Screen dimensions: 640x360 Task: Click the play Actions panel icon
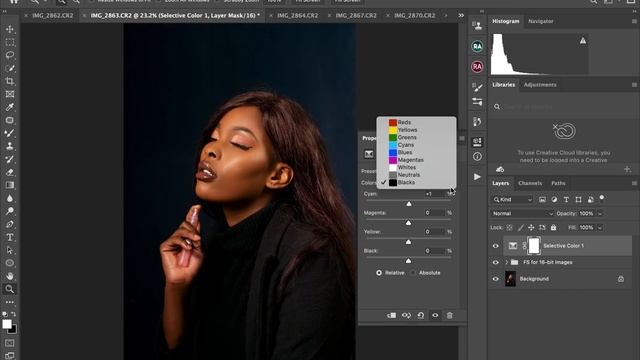[x=477, y=177]
